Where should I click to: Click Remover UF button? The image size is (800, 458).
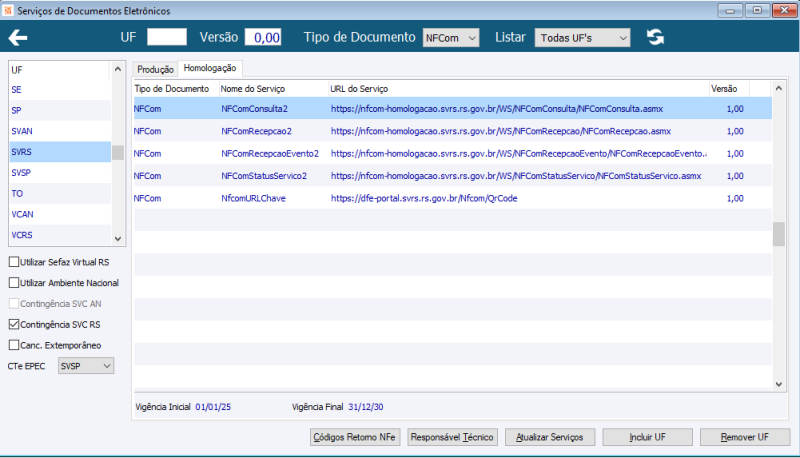pyautogui.click(x=744, y=437)
